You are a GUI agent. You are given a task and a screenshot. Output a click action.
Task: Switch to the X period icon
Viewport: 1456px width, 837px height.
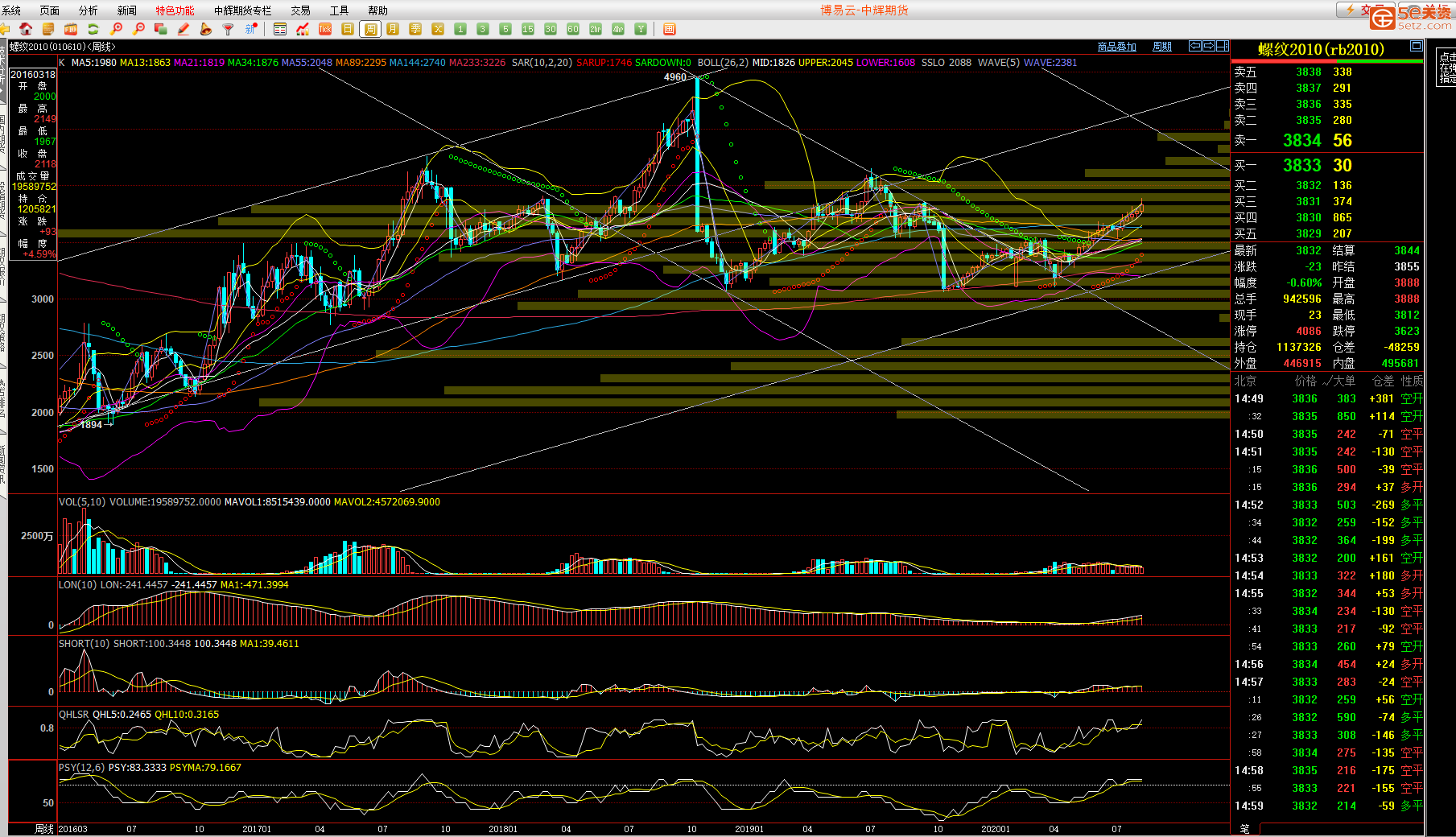[x=438, y=29]
